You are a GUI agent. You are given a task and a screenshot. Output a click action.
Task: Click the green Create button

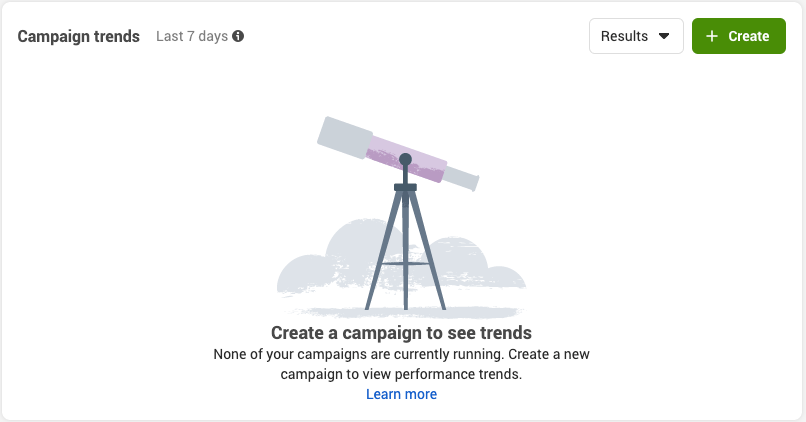click(x=739, y=36)
